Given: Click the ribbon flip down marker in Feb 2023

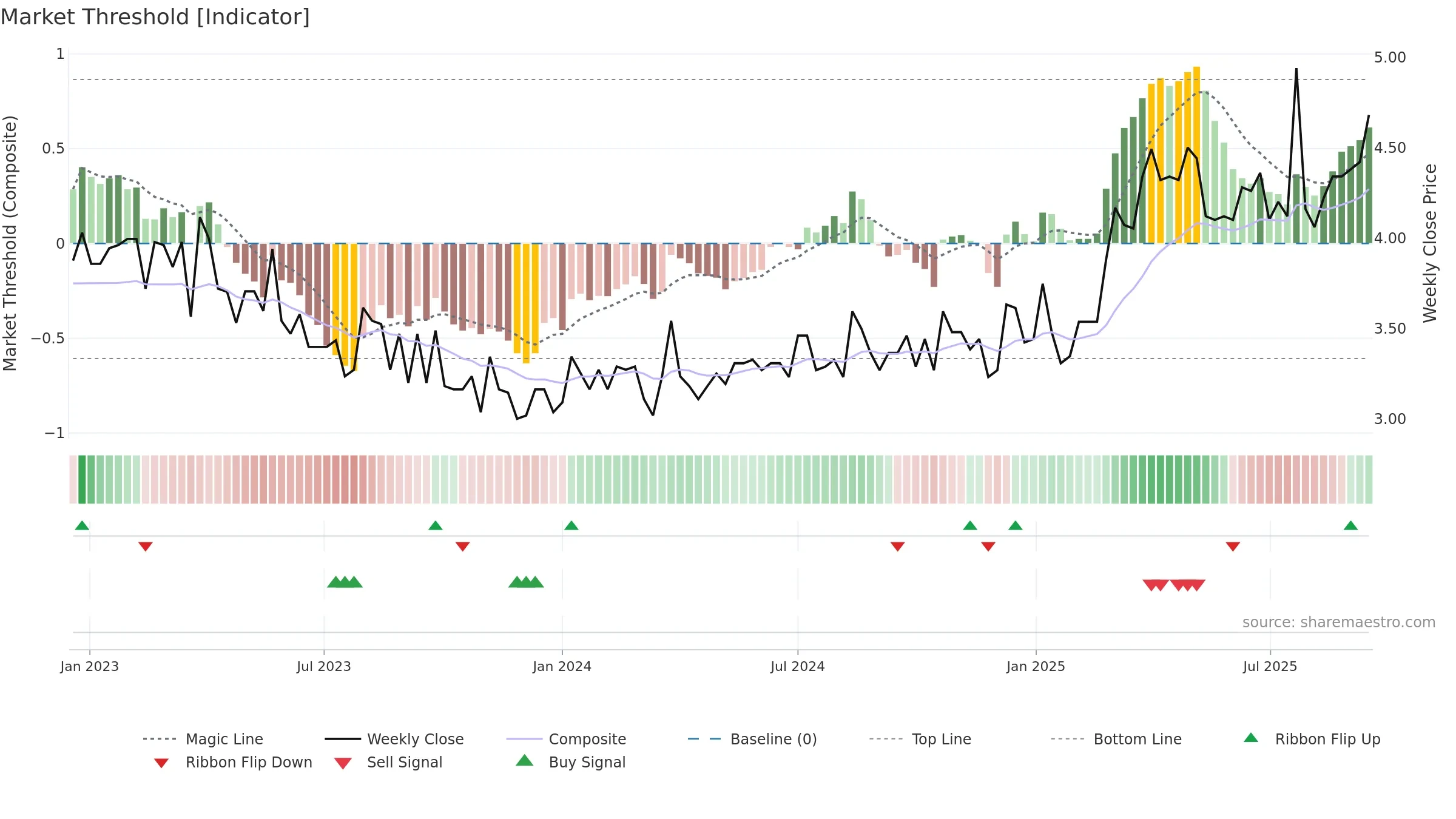Looking at the screenshot, I should (146, 547).
